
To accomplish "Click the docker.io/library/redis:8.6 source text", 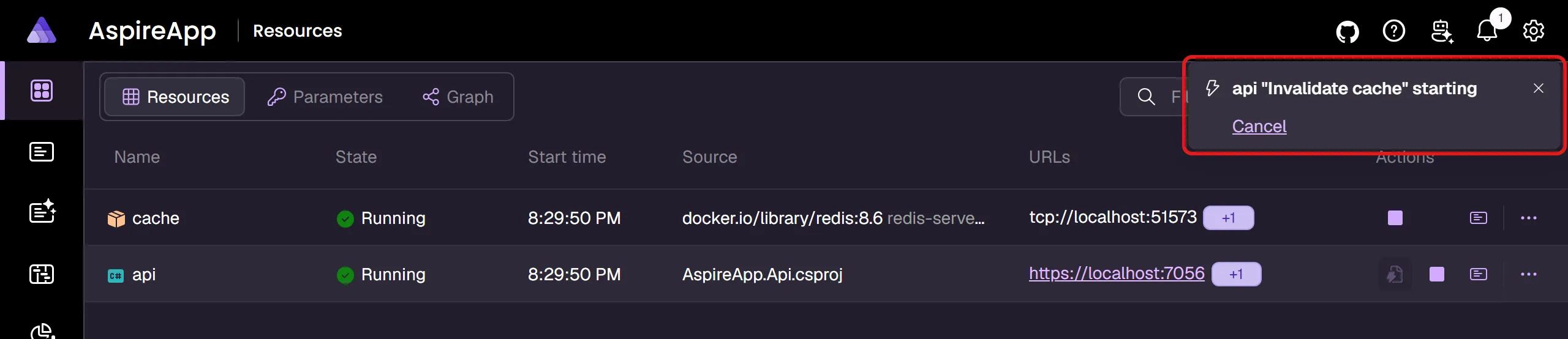I will coord(782,218).
